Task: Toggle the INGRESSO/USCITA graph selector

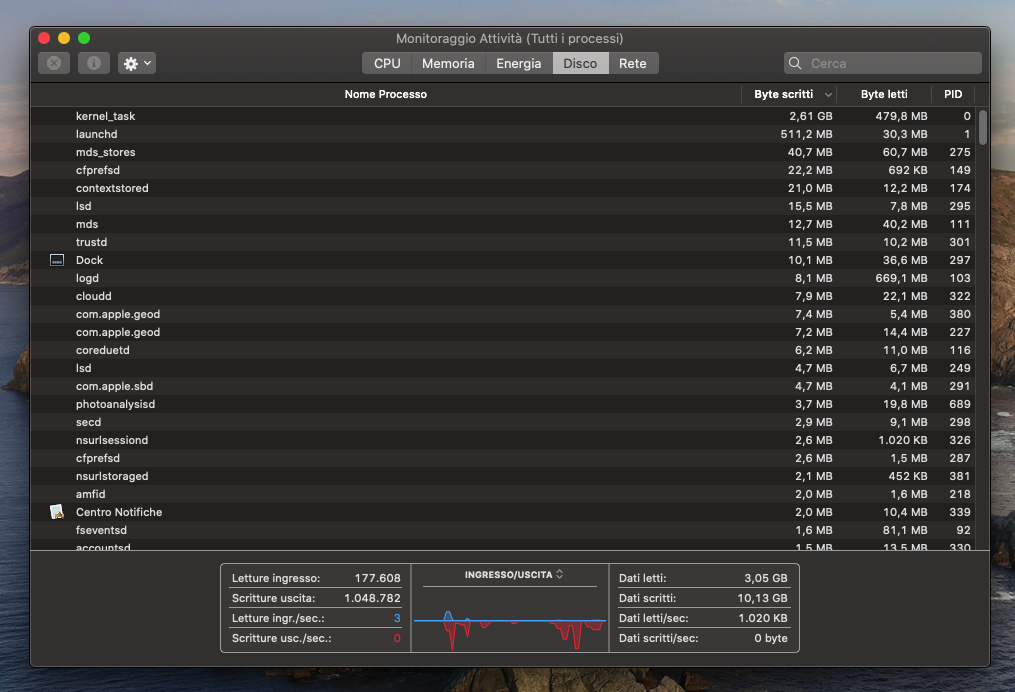Action: point(513,575)
